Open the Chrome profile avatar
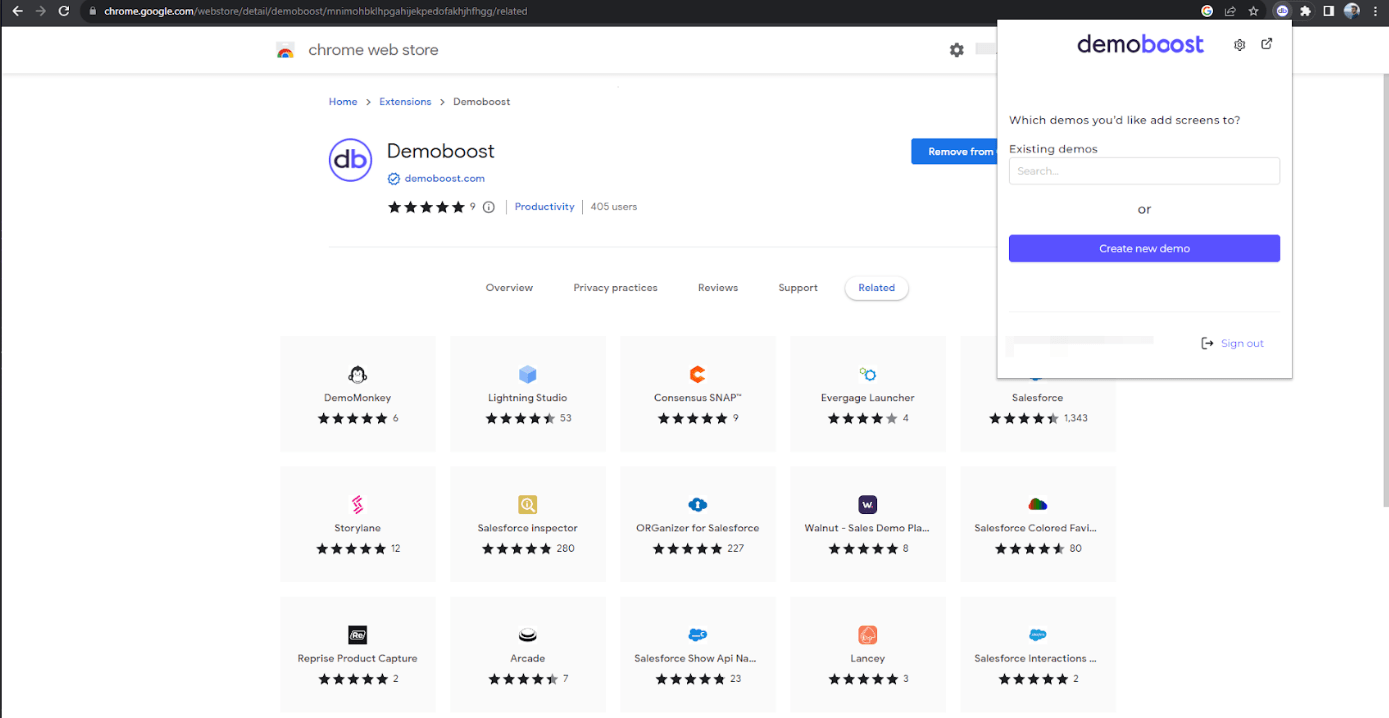This screenshot has width=1389, height=718. coord(1352,11)
